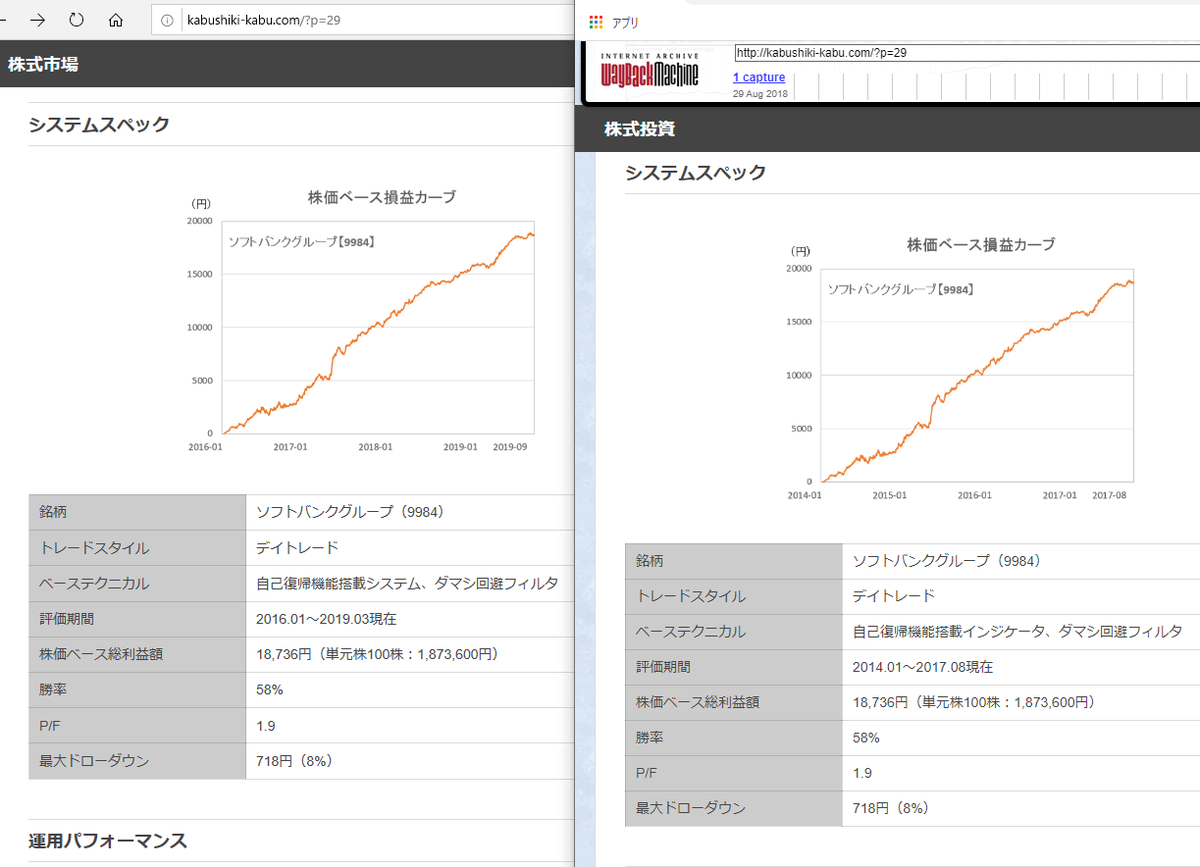Image resolution: width=1200 pixels, height=867 pixels.
Task: Open the アプリ bookmark shortcut
Action: click(x=624, y=22)
